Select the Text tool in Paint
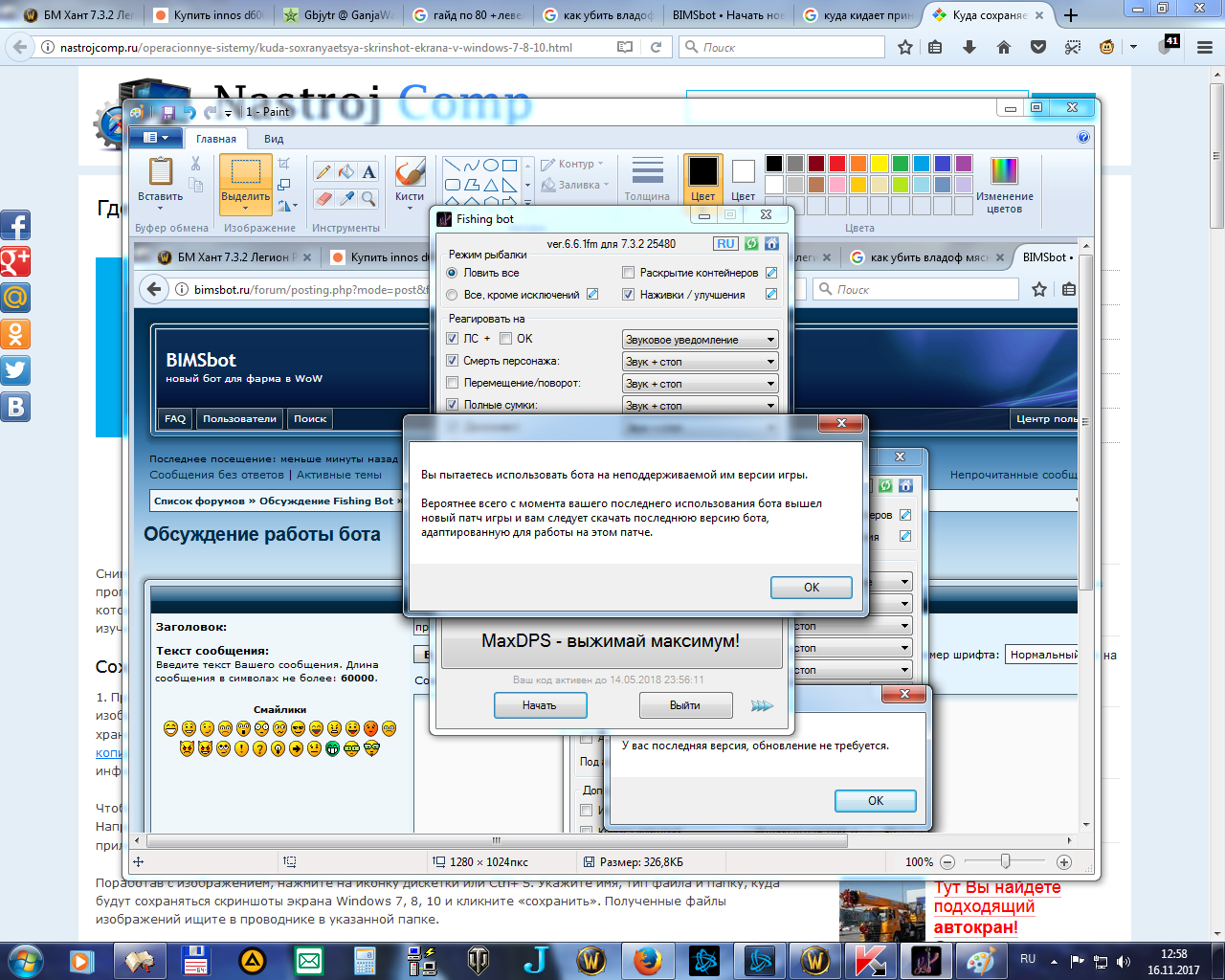This screenshot has width=1225, height=980. (x=369, y=172)
